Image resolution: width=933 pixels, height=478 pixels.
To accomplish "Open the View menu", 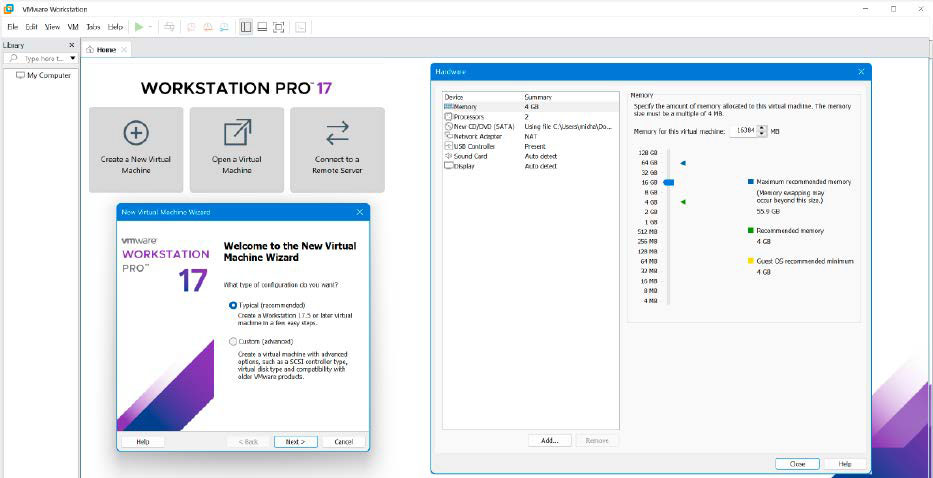I will (52, 27).
